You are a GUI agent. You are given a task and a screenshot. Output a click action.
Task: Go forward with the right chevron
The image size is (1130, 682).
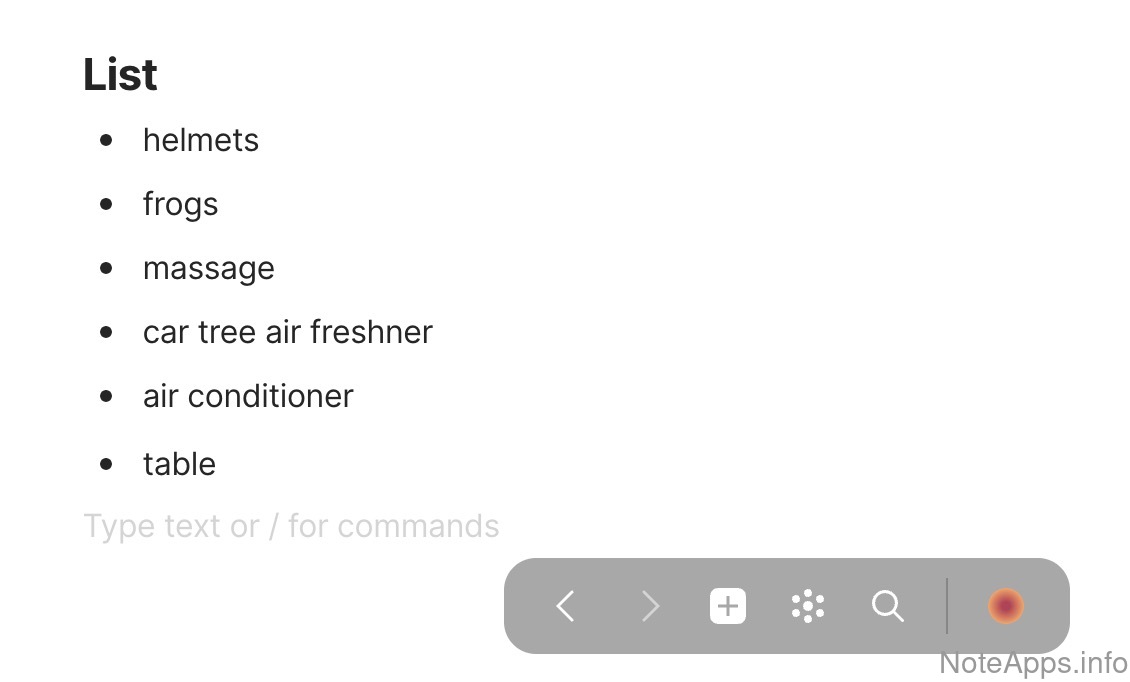(x=650, y=606)
